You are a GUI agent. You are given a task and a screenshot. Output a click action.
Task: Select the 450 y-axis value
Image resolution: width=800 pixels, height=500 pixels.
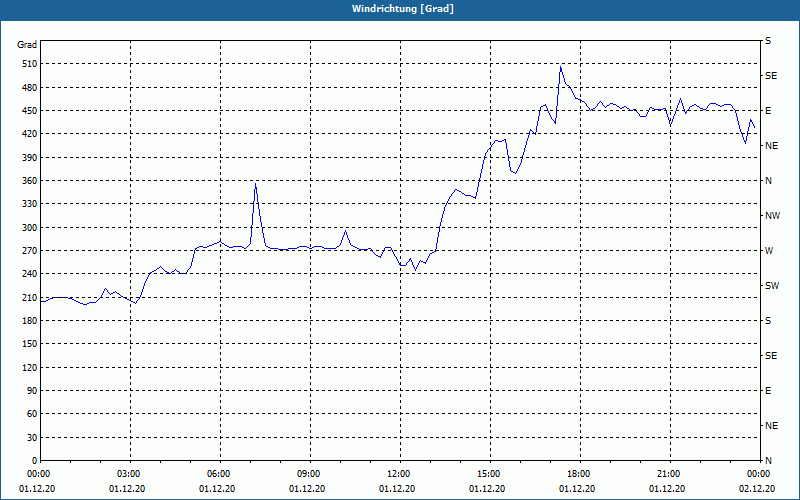click(30, 111)
